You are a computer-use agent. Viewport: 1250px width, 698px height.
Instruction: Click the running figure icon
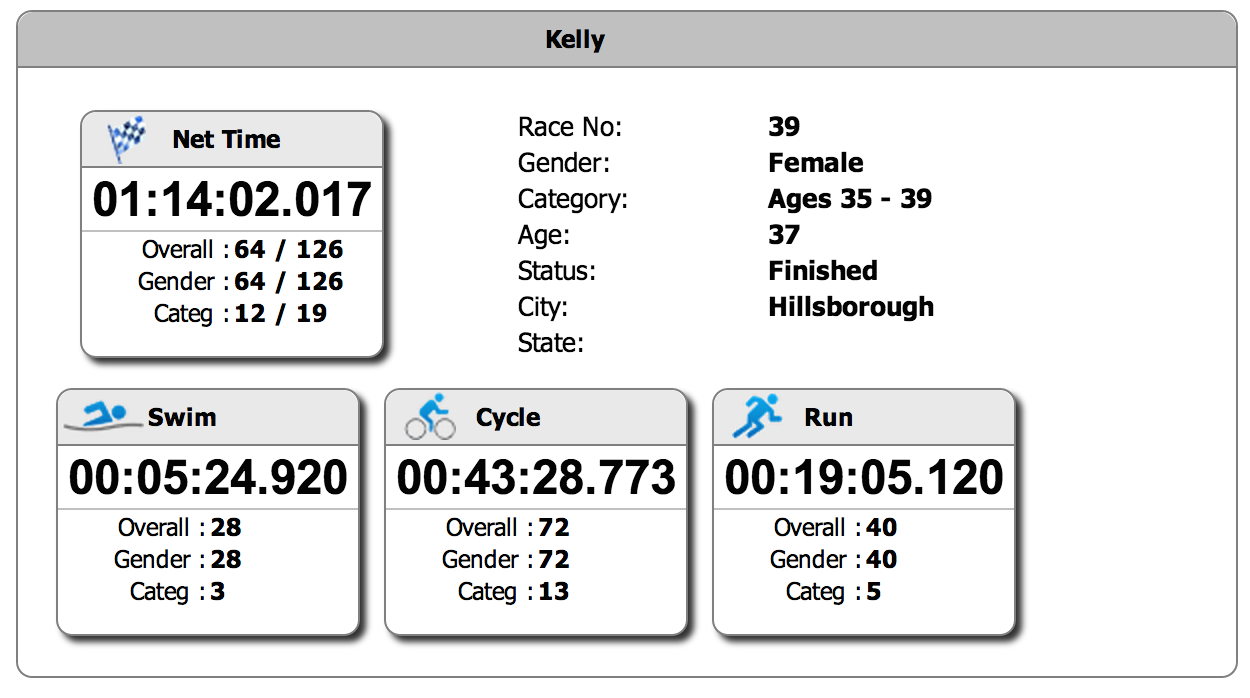coord(756,416)
